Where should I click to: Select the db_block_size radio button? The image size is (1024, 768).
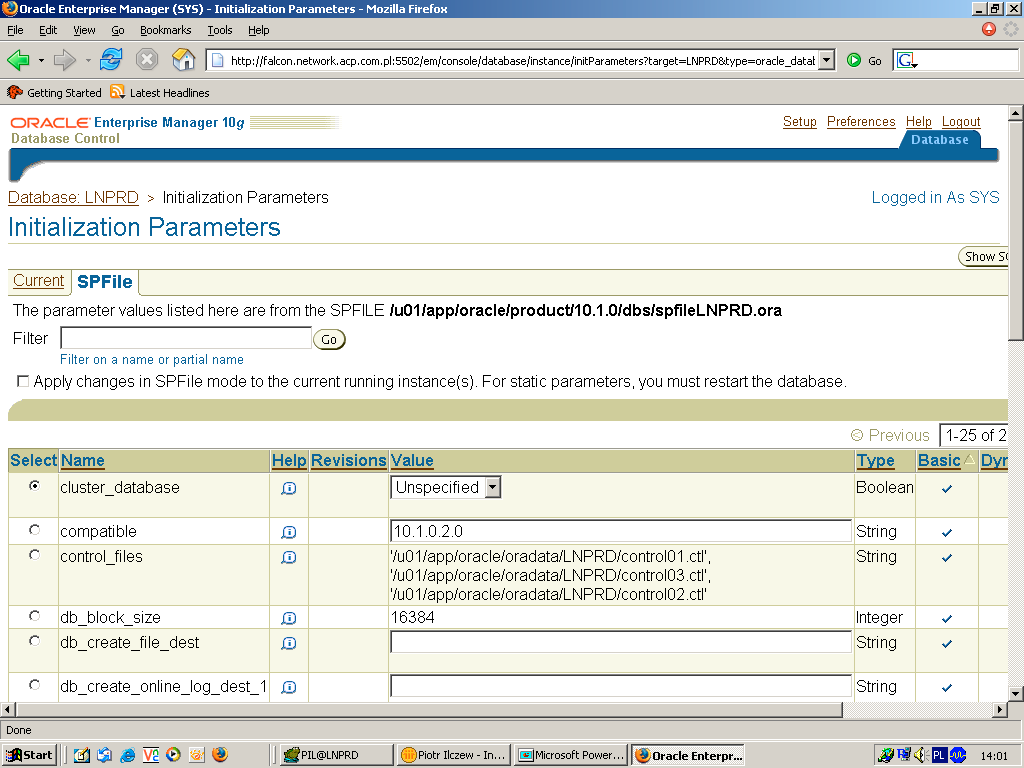tap(35, 615)
